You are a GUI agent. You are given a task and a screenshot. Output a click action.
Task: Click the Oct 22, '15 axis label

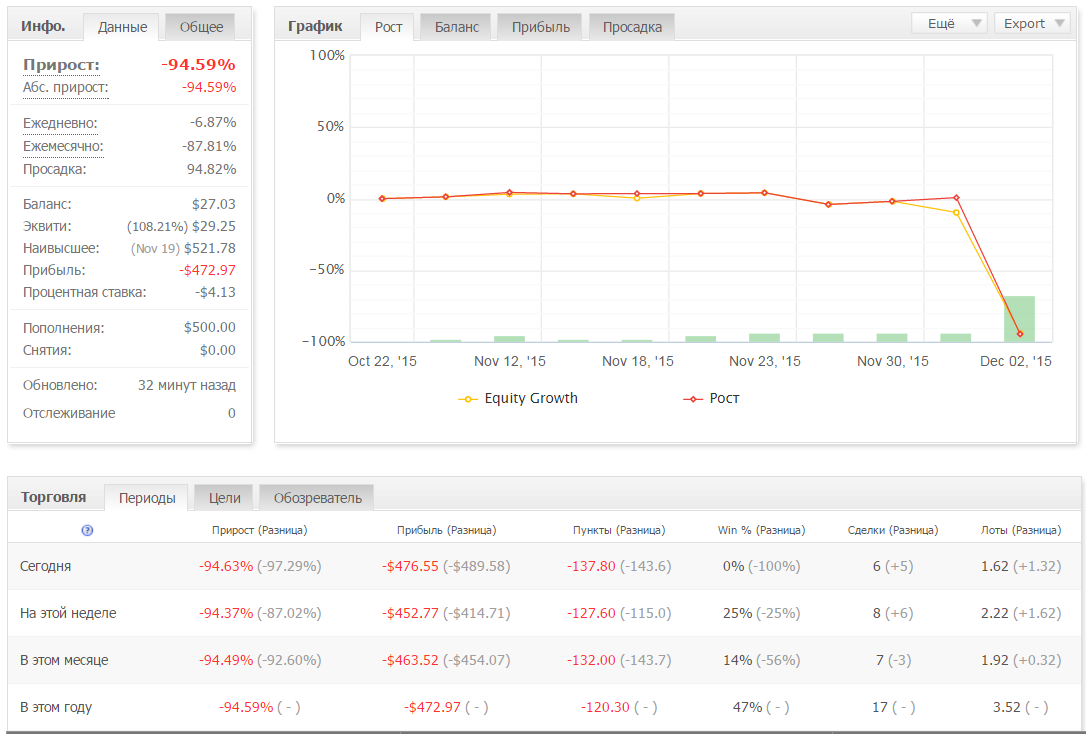pyautogui.click(x=382, y=361)
